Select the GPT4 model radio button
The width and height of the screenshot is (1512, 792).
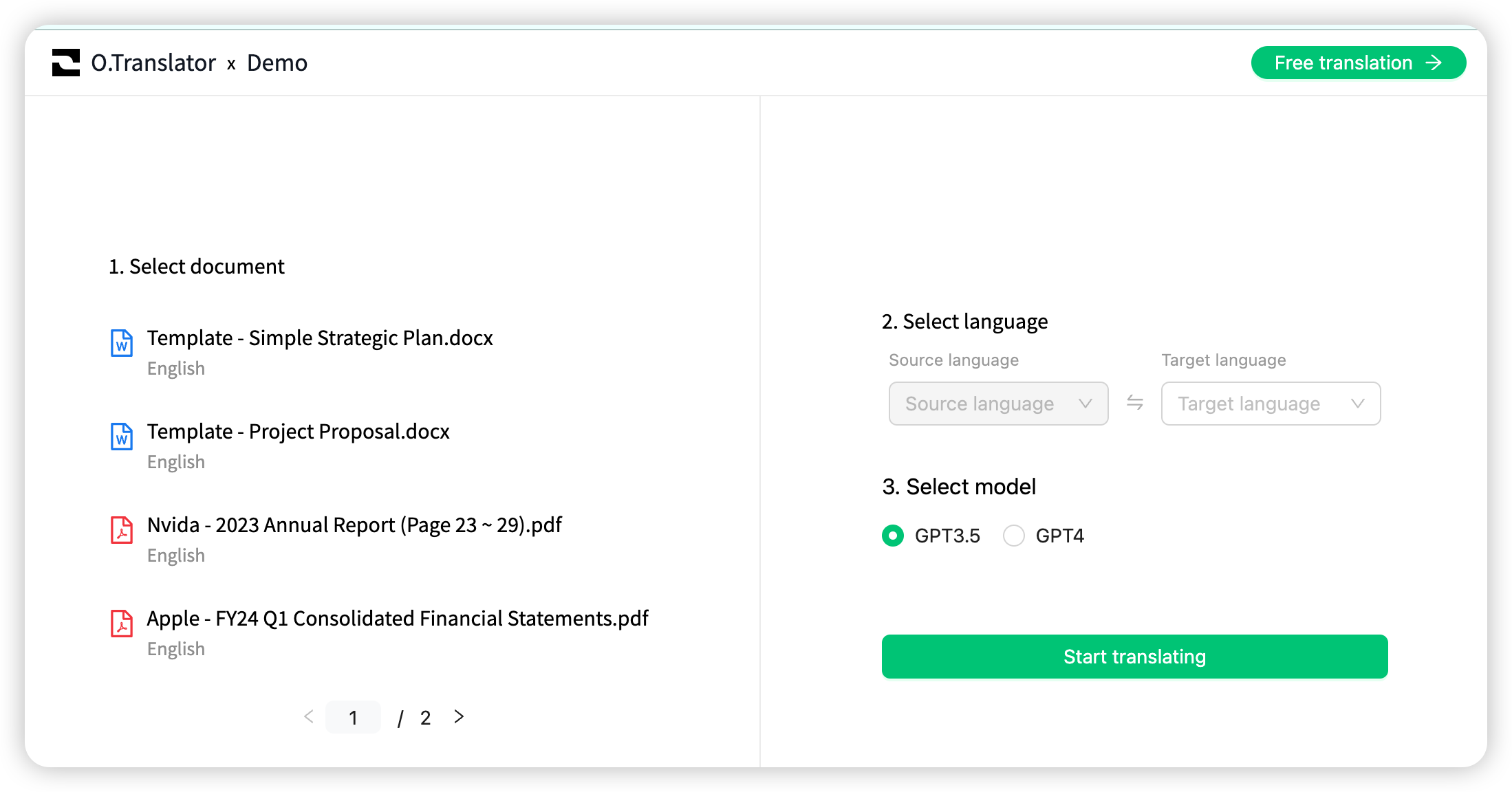pyautogui.click(x=1014, y=536)
